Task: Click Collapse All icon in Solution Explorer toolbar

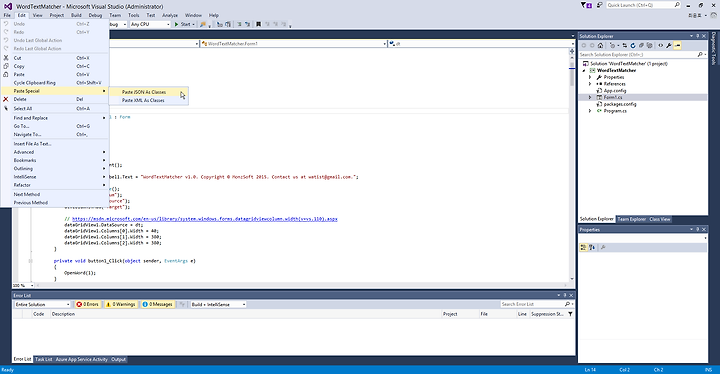Action: point(641,45)
